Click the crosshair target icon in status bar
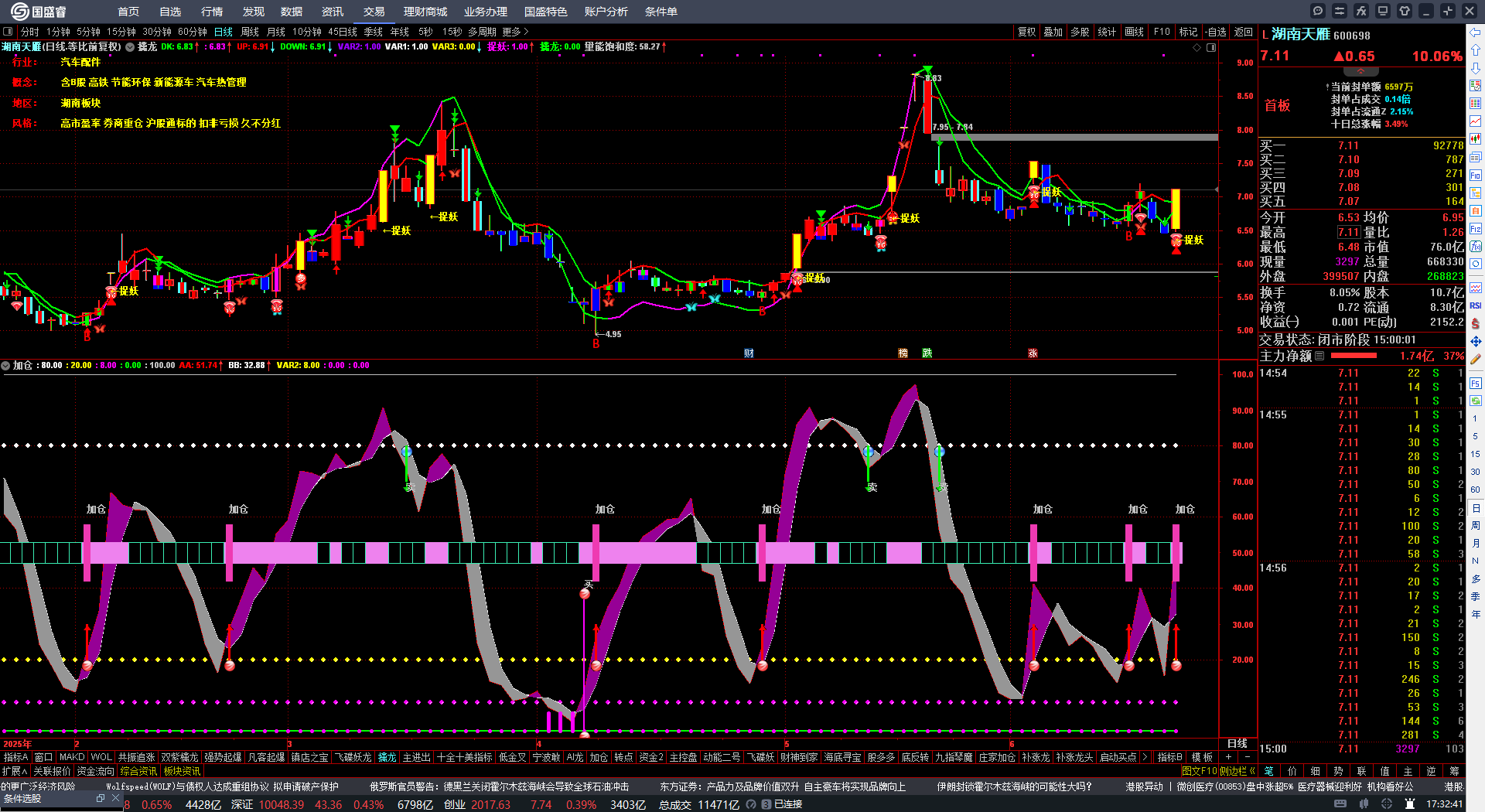The image size is (1485, 812). coord(1387,804)
